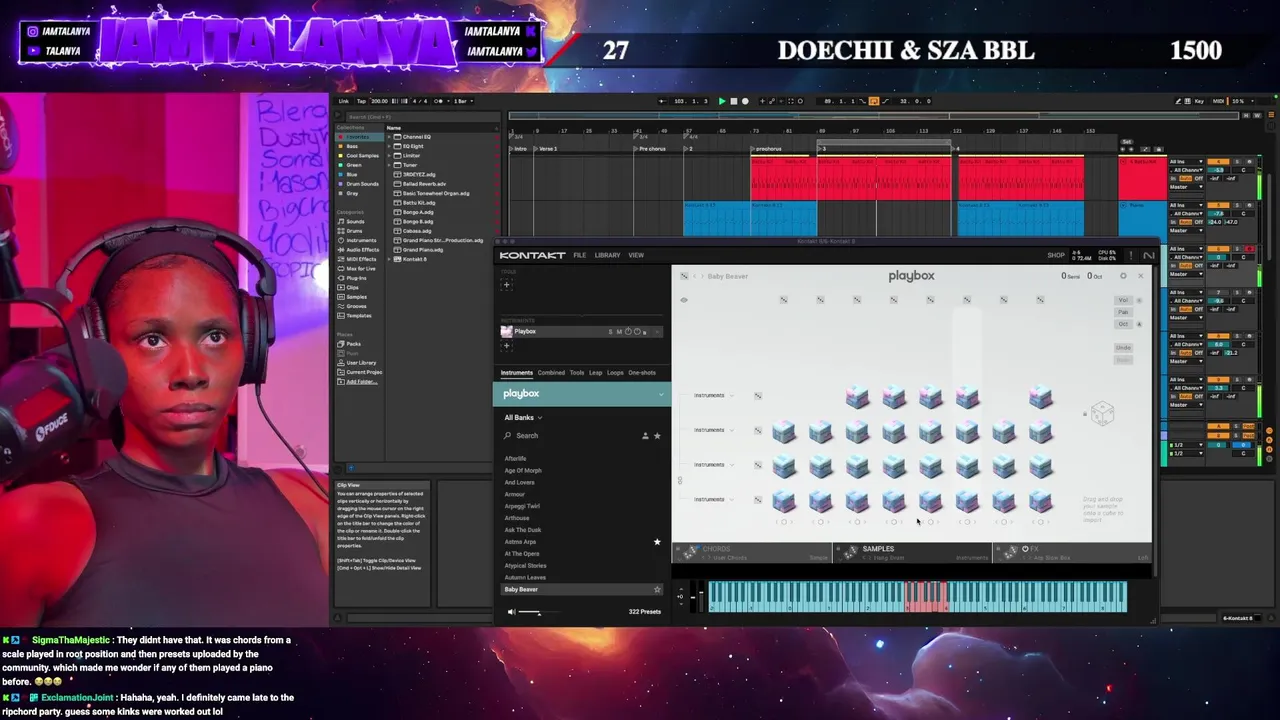Click the Pre chorus locator marker

pos(651,149)
